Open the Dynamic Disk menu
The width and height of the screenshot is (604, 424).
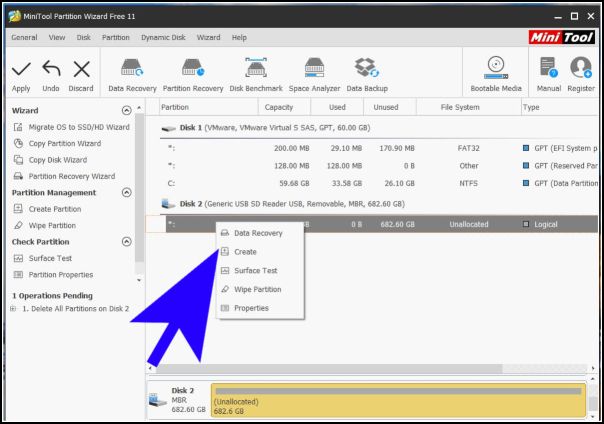click(163, 37)
